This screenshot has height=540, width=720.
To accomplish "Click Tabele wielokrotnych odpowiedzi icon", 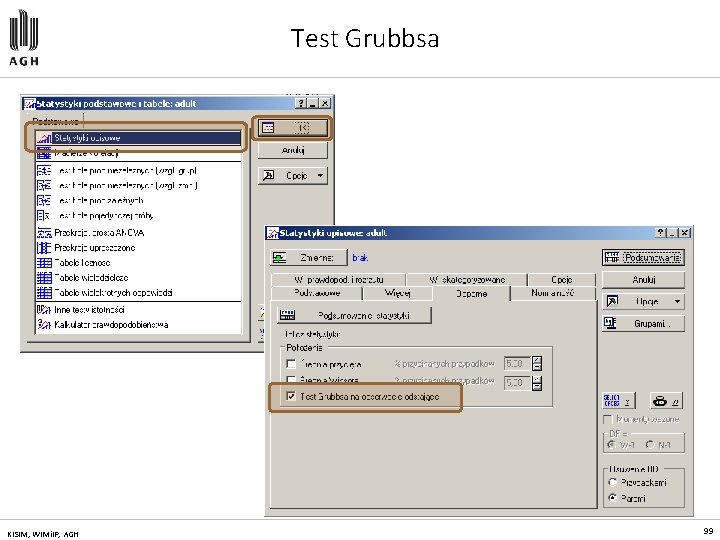I will click(44, 292).
